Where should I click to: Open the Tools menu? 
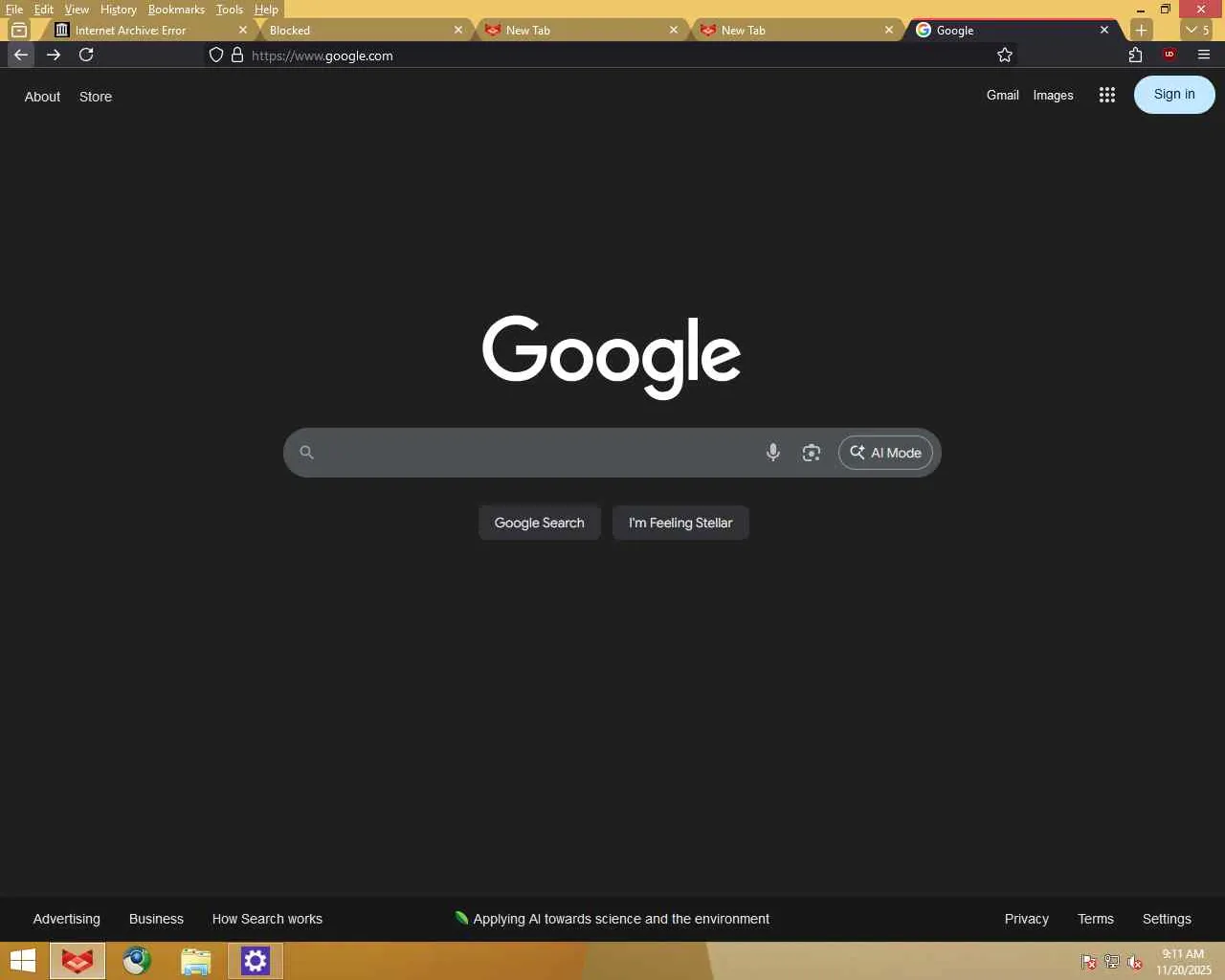point(230,10)
